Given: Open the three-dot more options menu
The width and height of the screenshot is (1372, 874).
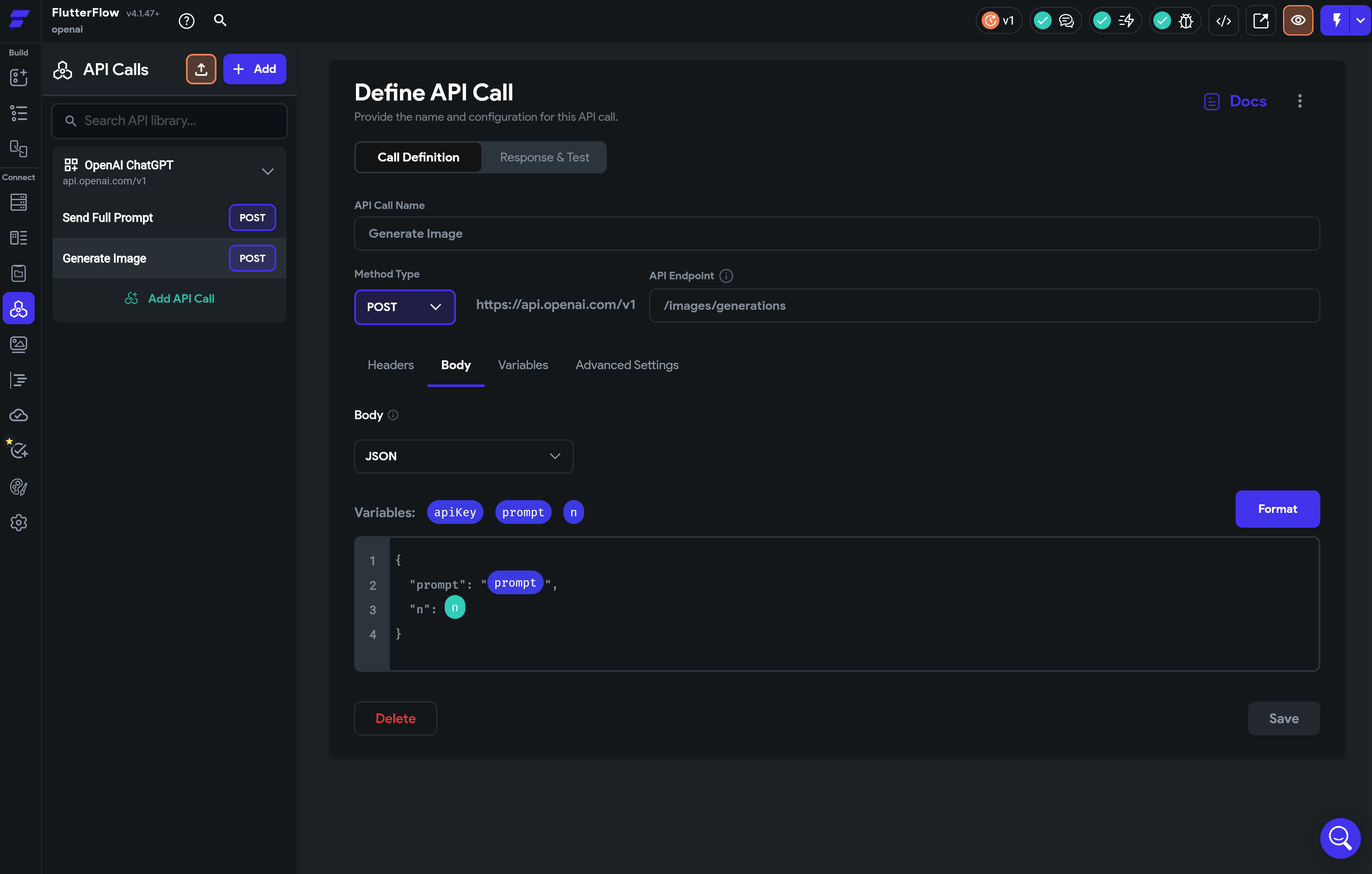Looking at the screenshot, I should [1300, 101].
